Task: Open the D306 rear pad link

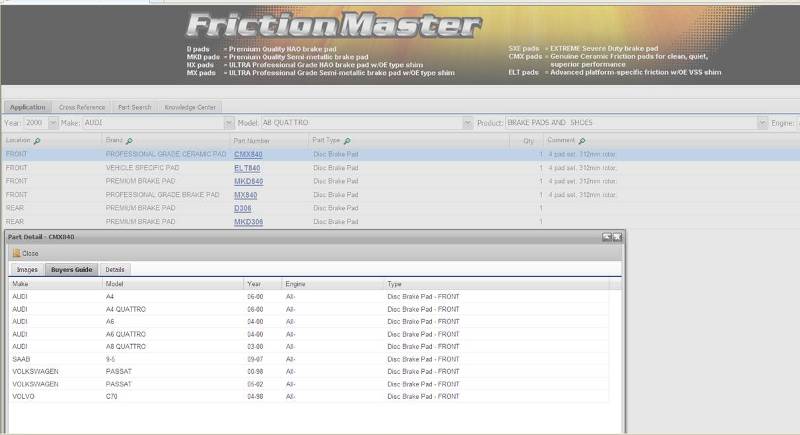Action: (242, 208)
